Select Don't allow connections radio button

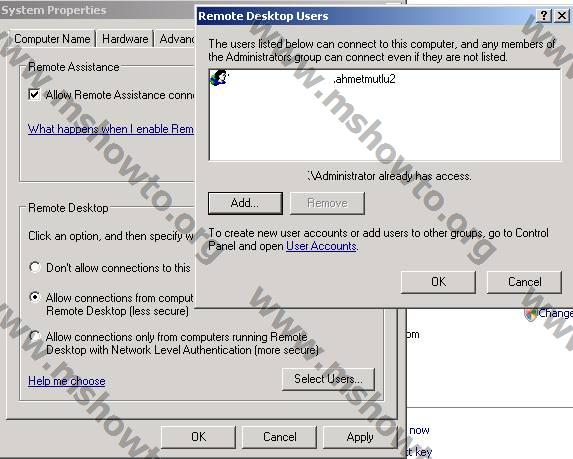tap(35, 267)
